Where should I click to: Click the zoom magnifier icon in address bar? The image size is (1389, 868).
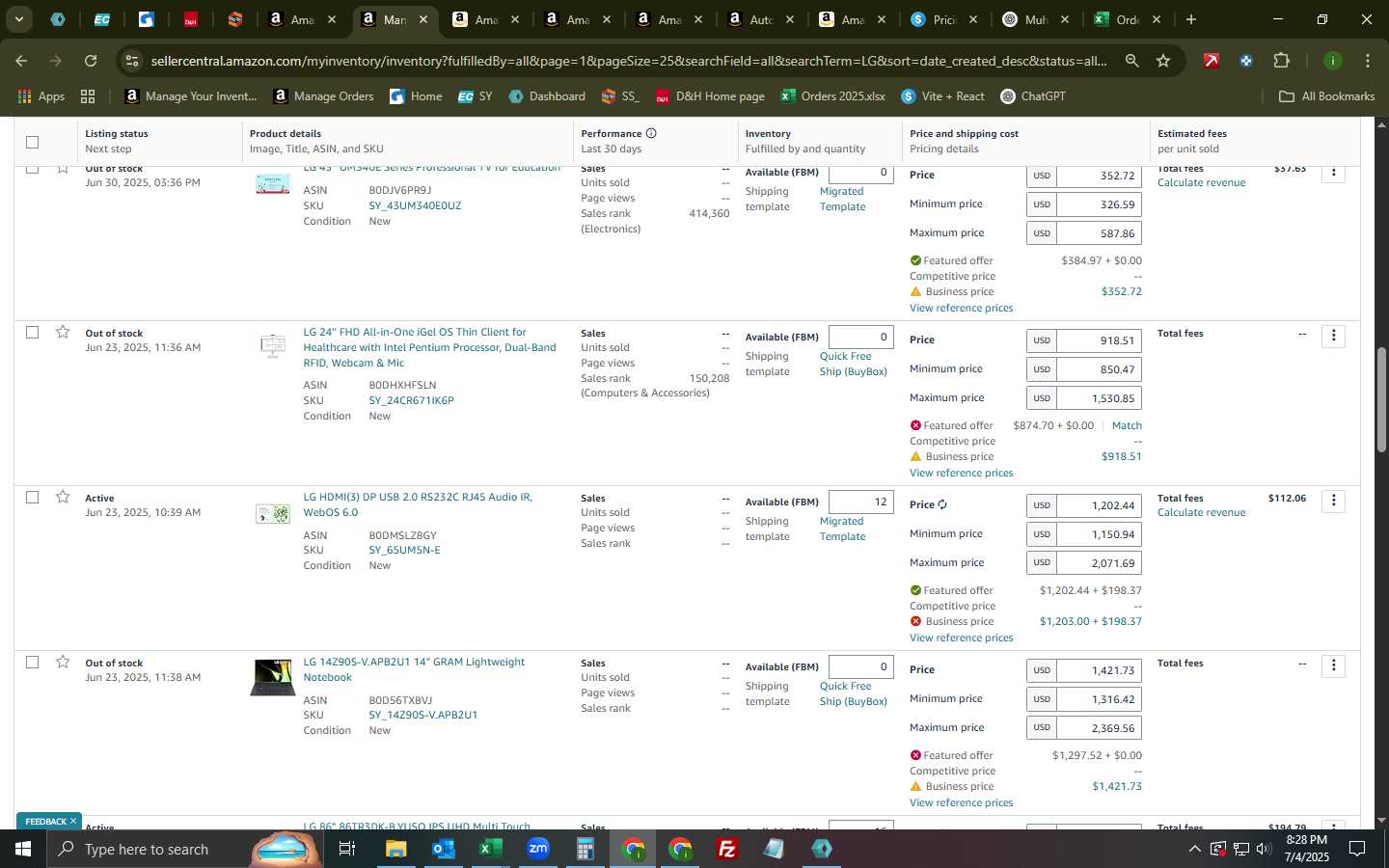pos(1131,61)
